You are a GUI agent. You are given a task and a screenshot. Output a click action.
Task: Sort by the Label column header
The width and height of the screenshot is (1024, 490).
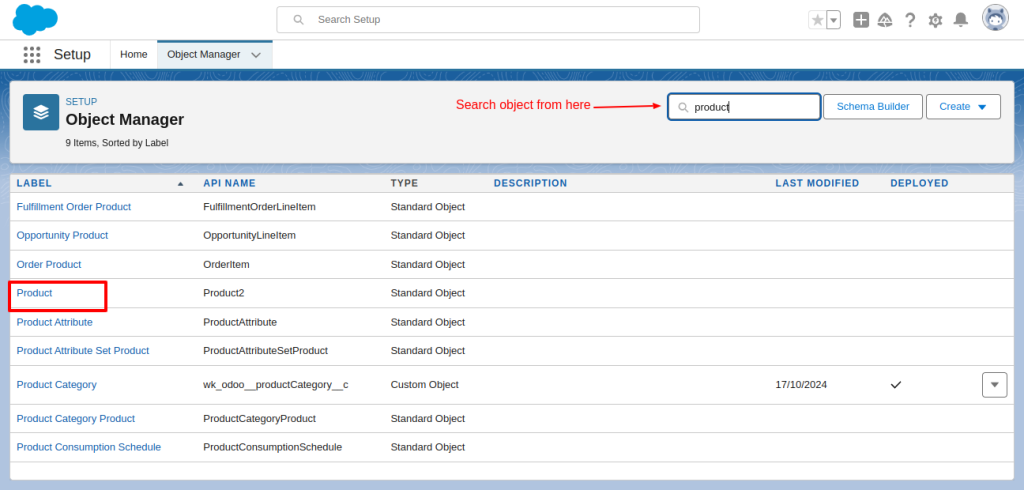34,184
